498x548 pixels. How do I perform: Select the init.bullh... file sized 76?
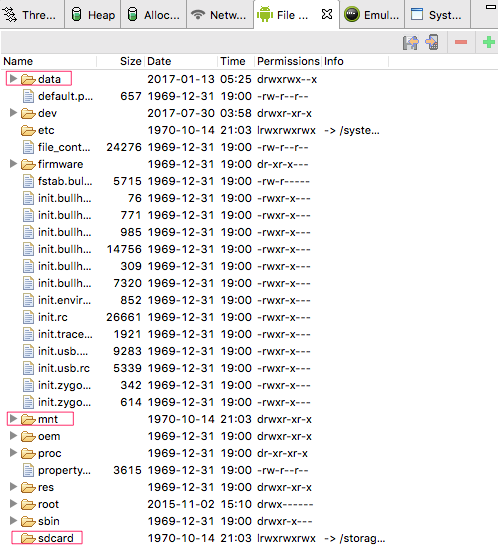[x=65, y=198]
